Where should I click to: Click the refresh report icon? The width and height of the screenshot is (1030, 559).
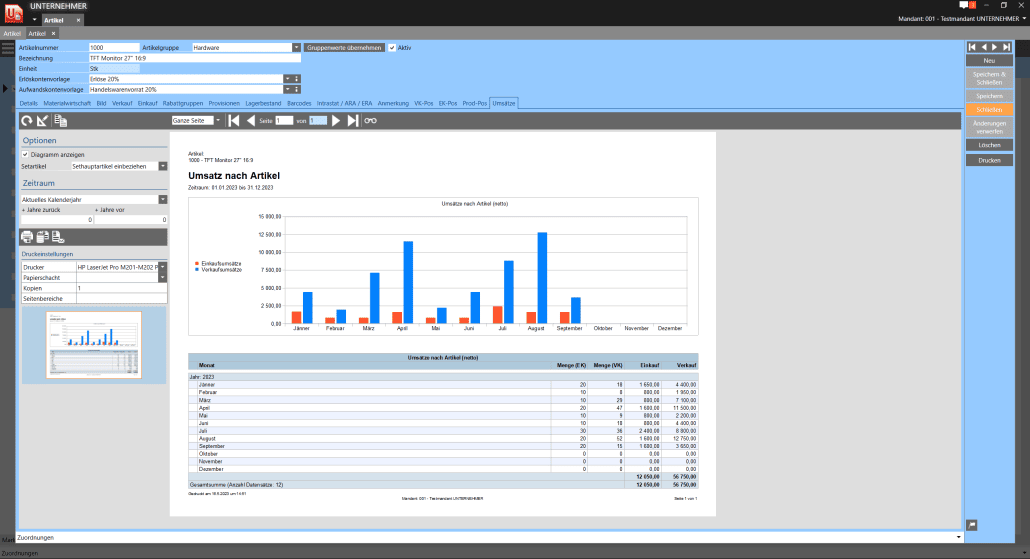[27, 121]
